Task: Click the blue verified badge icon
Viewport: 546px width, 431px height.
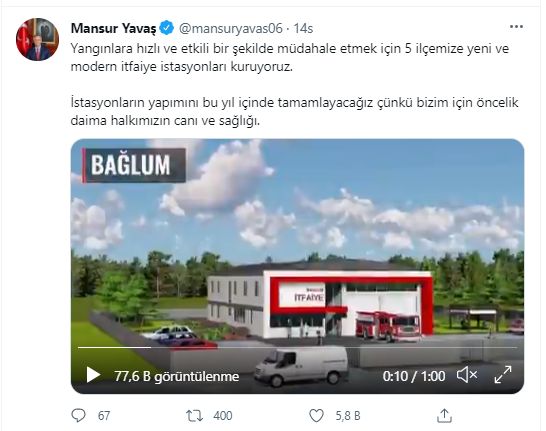Action: [167, 28]
